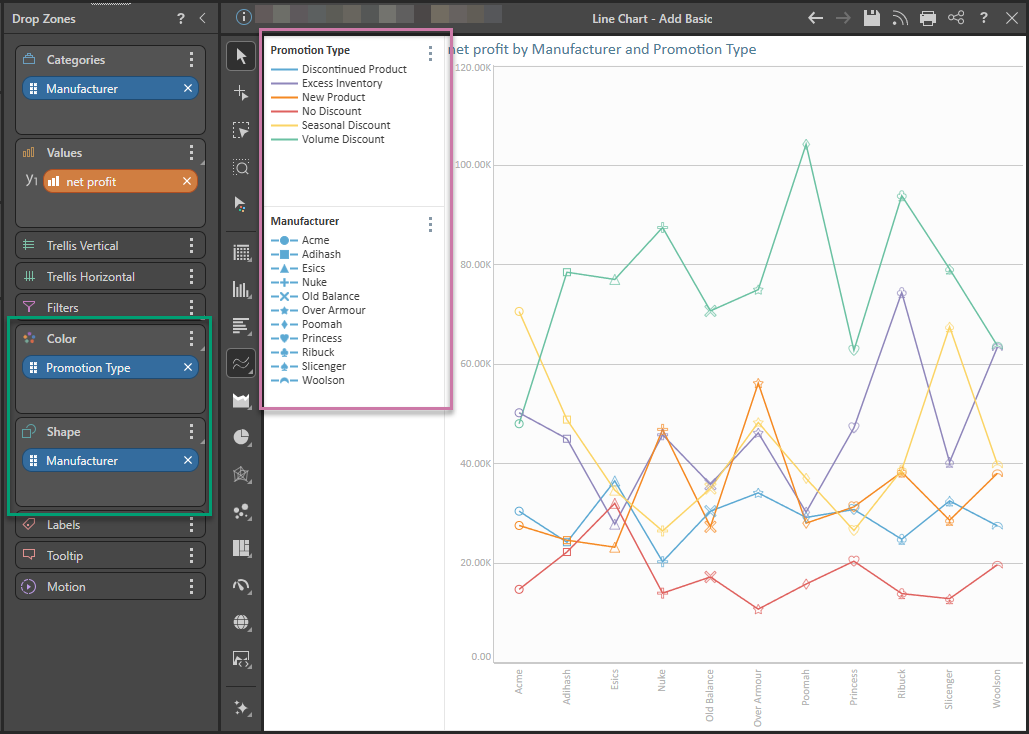Remove Manufacturer chip from Shape zone
Screen dimensions: 1029x734
(188, 461)
